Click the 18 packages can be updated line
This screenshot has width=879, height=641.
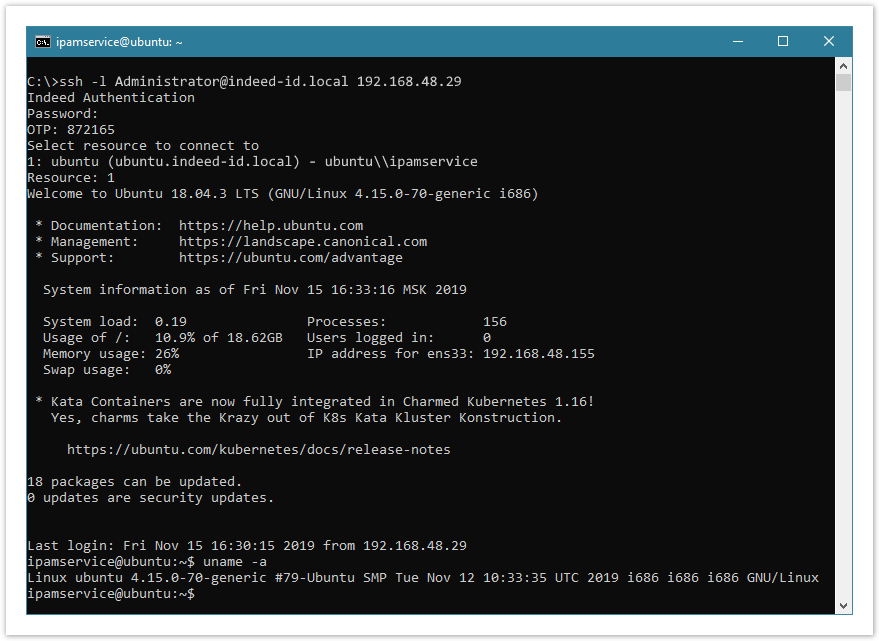(x=134, y=482)
